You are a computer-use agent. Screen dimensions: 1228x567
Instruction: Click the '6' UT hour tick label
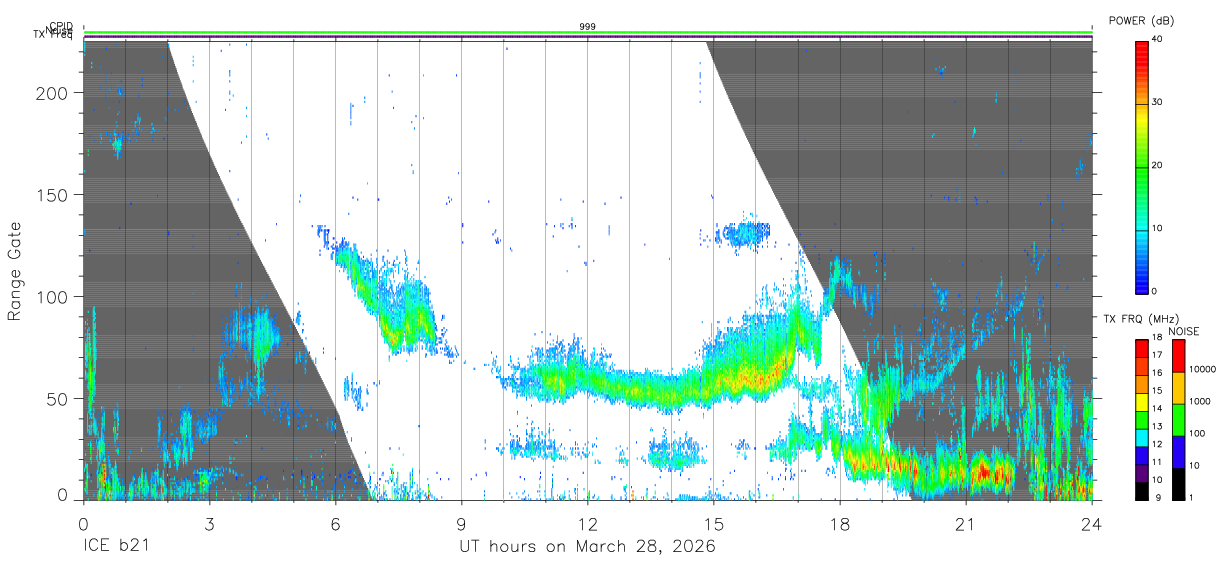(x=335, y=523)
